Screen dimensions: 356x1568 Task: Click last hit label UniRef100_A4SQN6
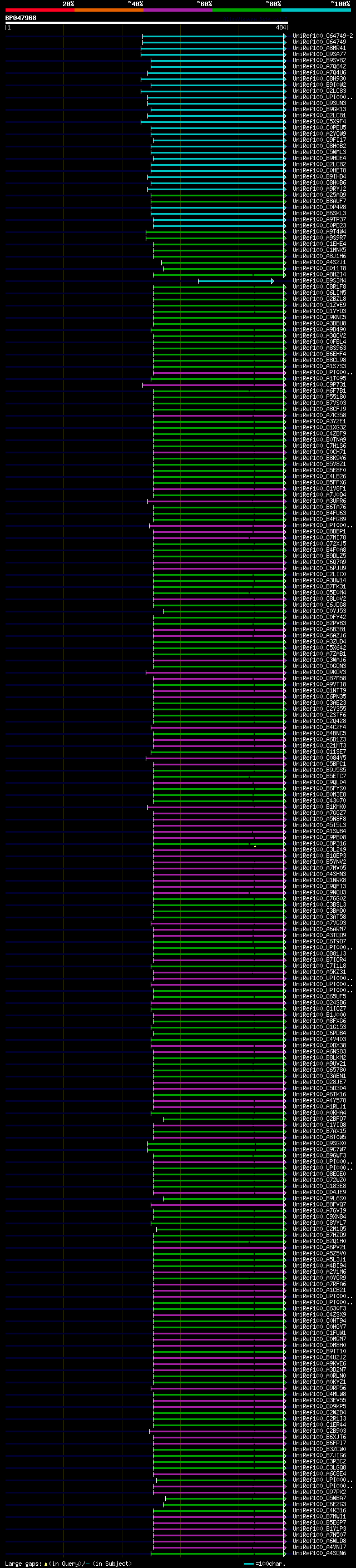click(319, 1553)
